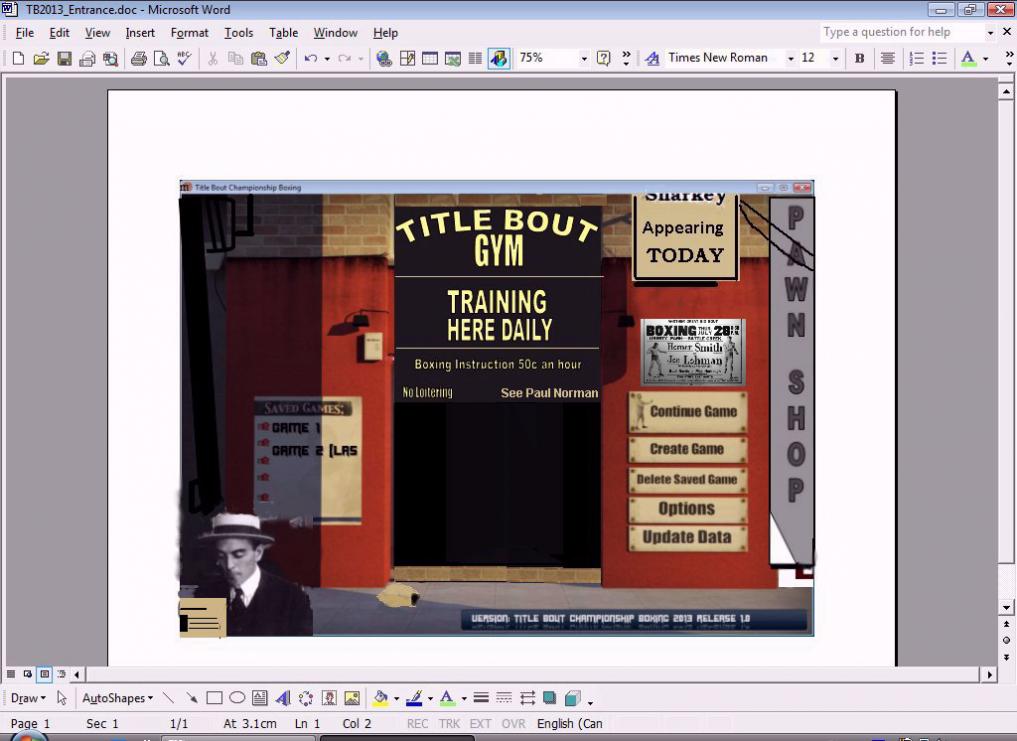
Task: Select the Rectangle drawing tool
Action: click(214, 698)
